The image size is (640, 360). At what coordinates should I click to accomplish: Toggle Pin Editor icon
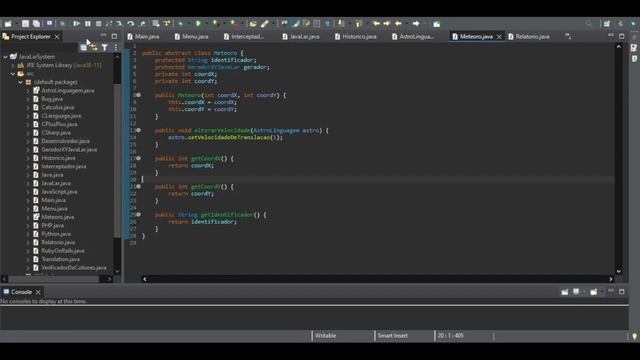click(436, 24)
